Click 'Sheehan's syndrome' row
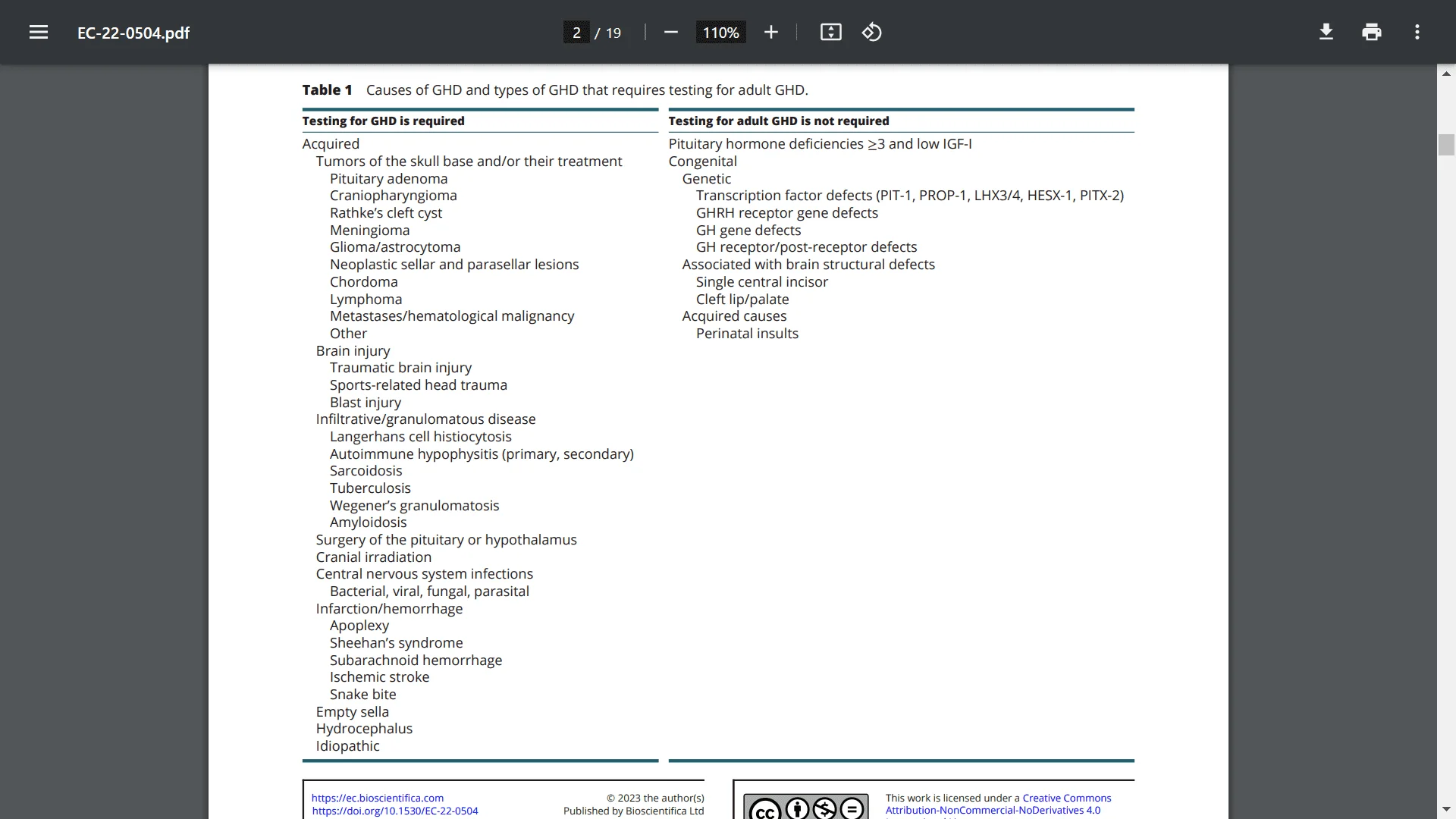This screenshot has width=1456, height=819. (396, 642)
